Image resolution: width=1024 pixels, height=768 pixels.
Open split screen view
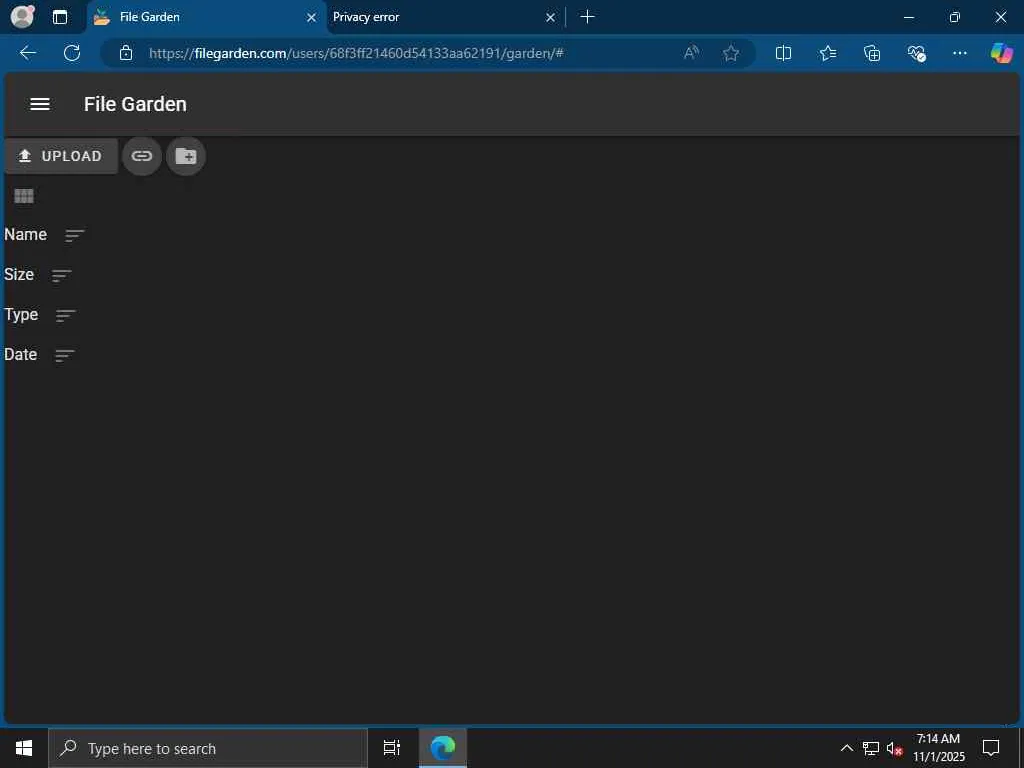[783, 53]
